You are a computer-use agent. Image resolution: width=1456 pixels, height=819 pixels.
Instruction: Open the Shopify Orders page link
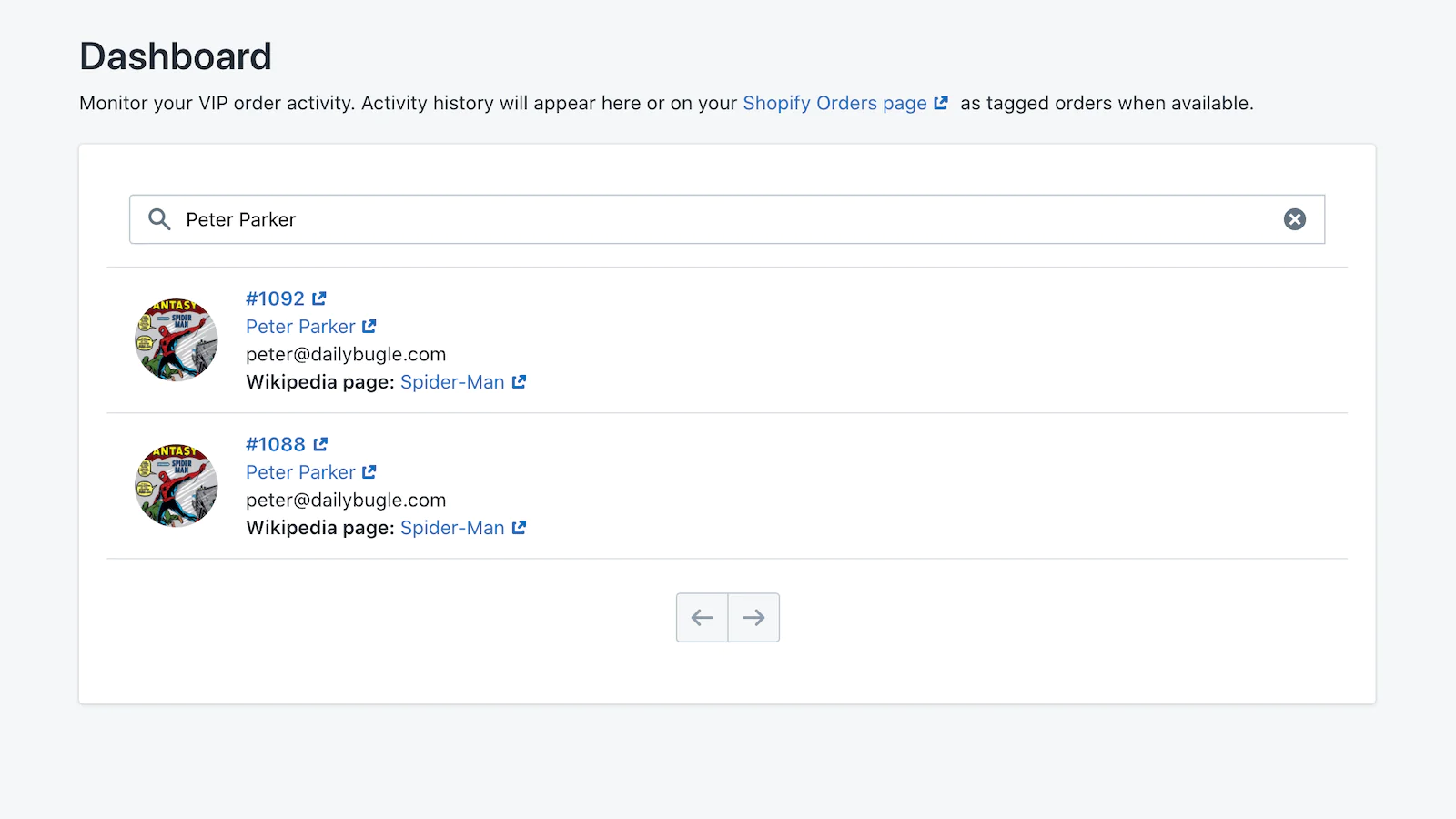coord(834,103)
